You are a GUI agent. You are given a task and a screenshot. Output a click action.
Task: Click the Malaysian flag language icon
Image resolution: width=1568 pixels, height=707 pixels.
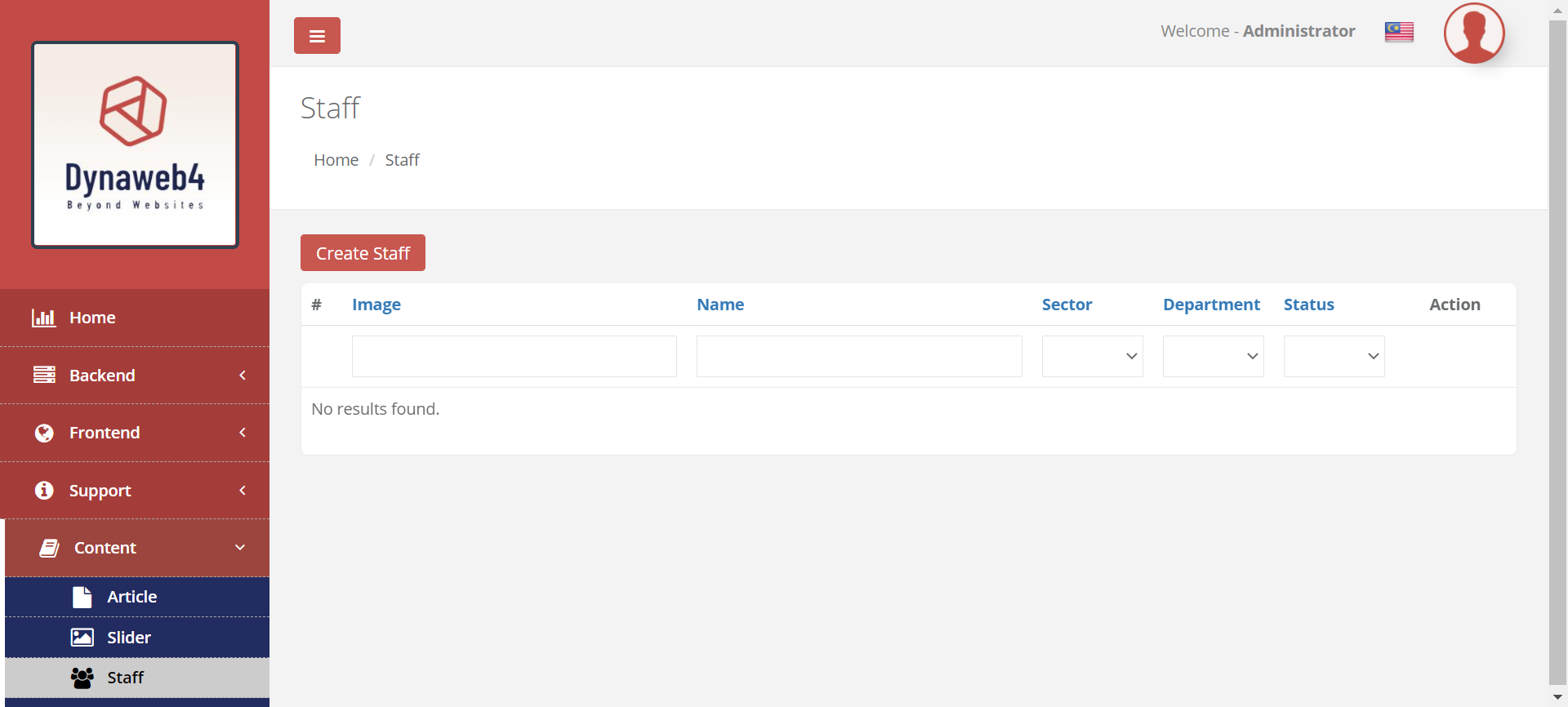[x=1399, y=32]
